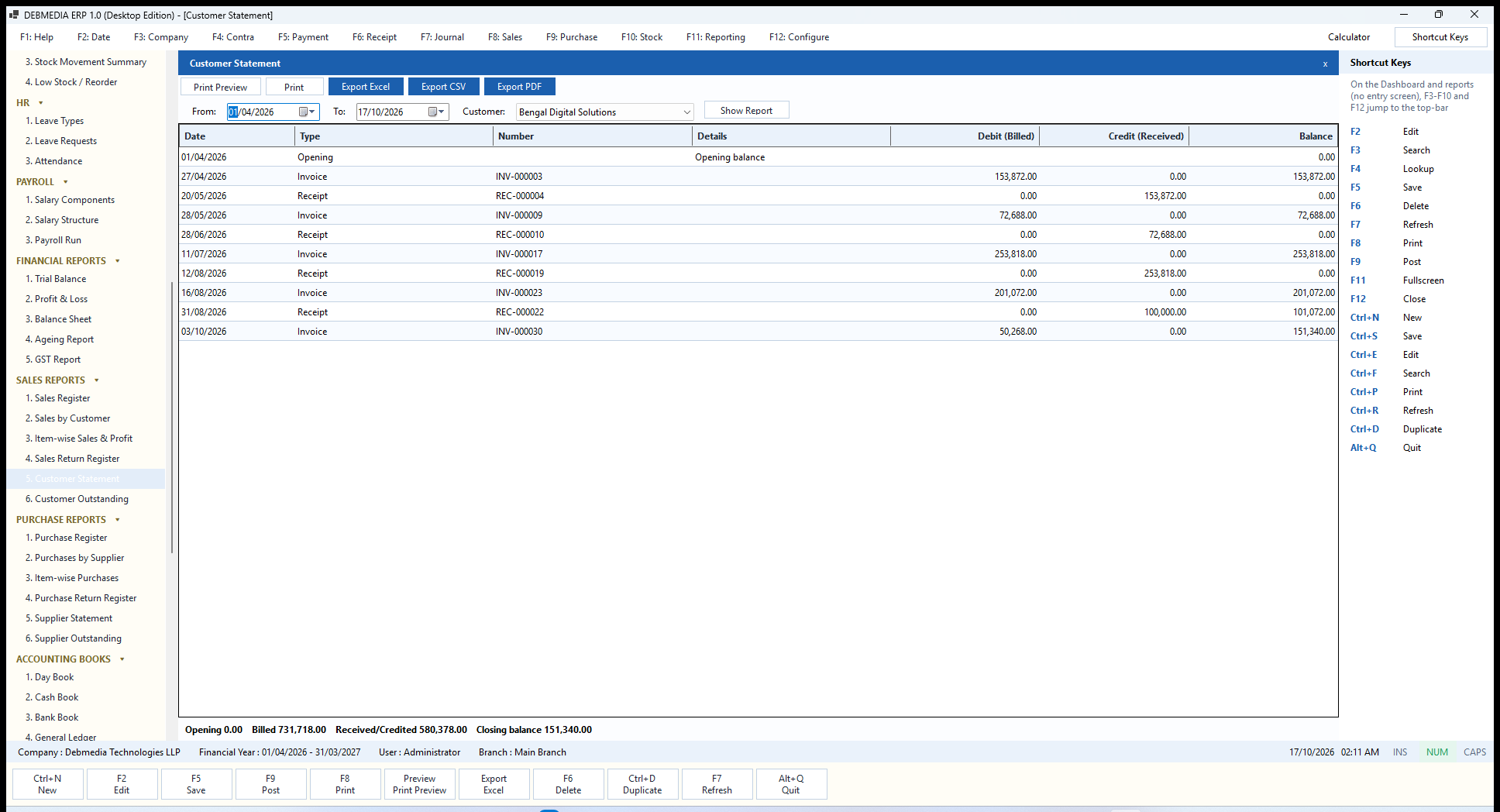Click the Ctrl+D Duplicate bottom button
This screenshot has height=812, width=1500.
(642, 784)
